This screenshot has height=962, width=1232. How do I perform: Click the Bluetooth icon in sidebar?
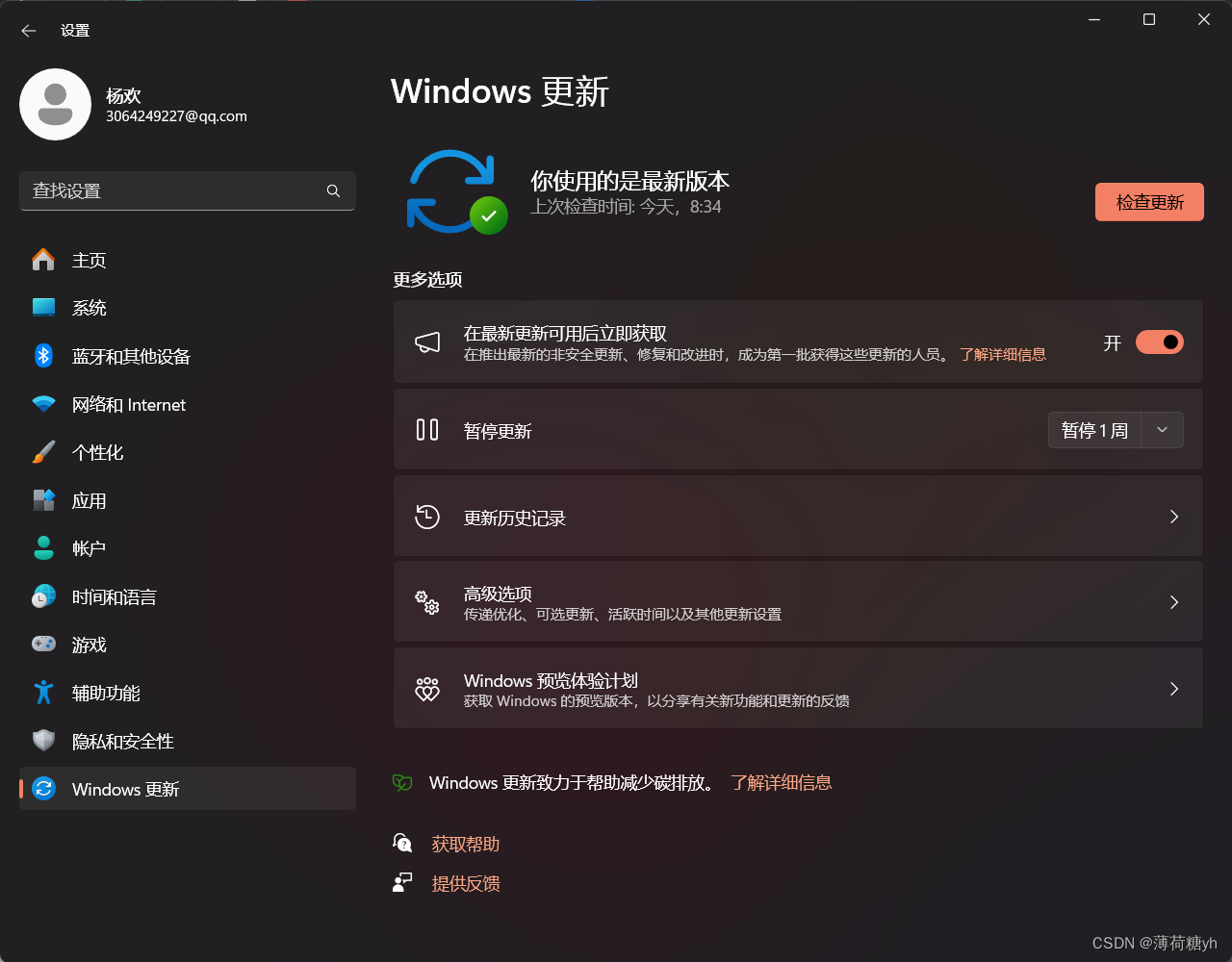[x=43, y=356]
